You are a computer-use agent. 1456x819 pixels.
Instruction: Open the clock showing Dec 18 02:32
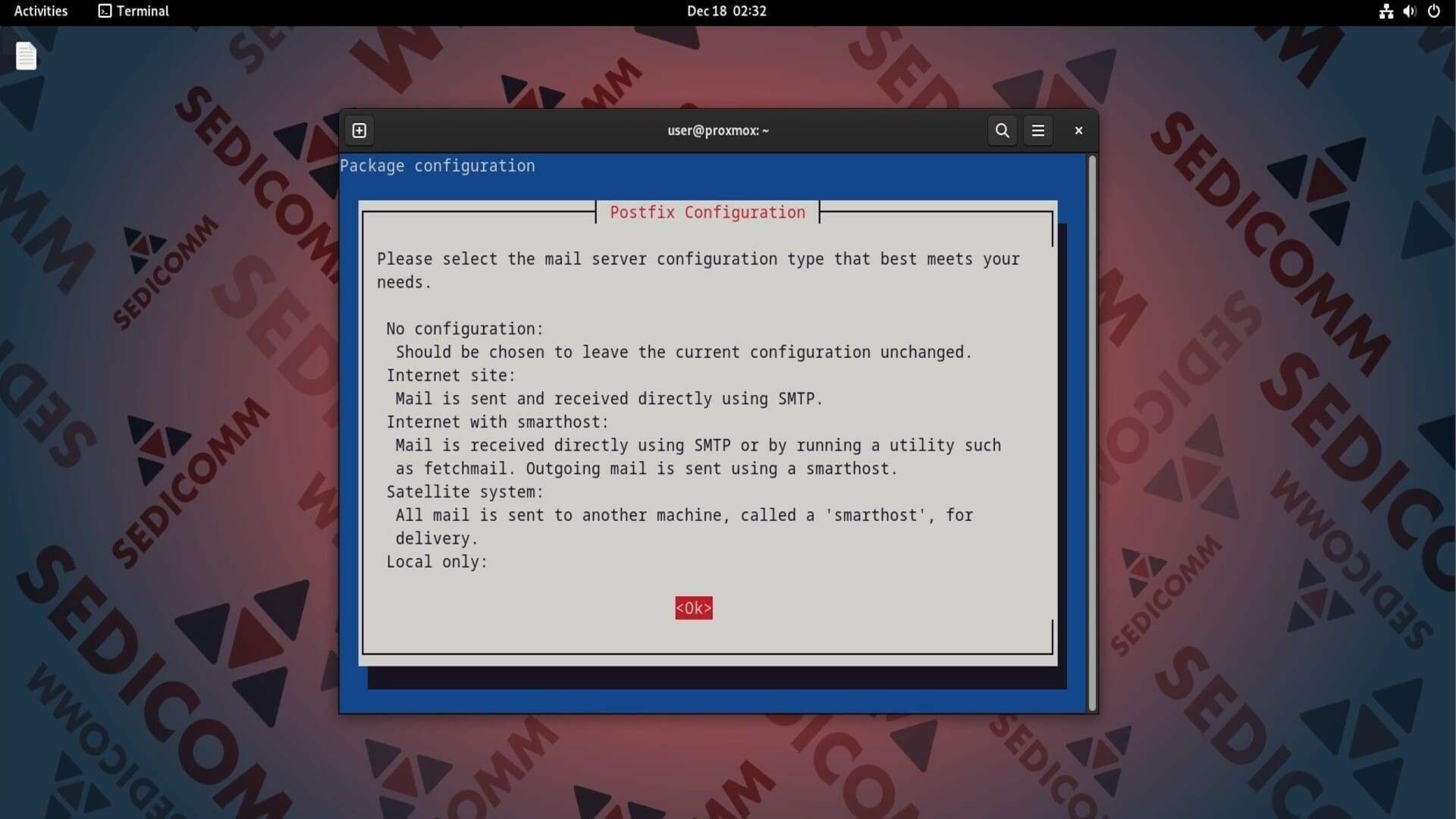click(726, 11)
